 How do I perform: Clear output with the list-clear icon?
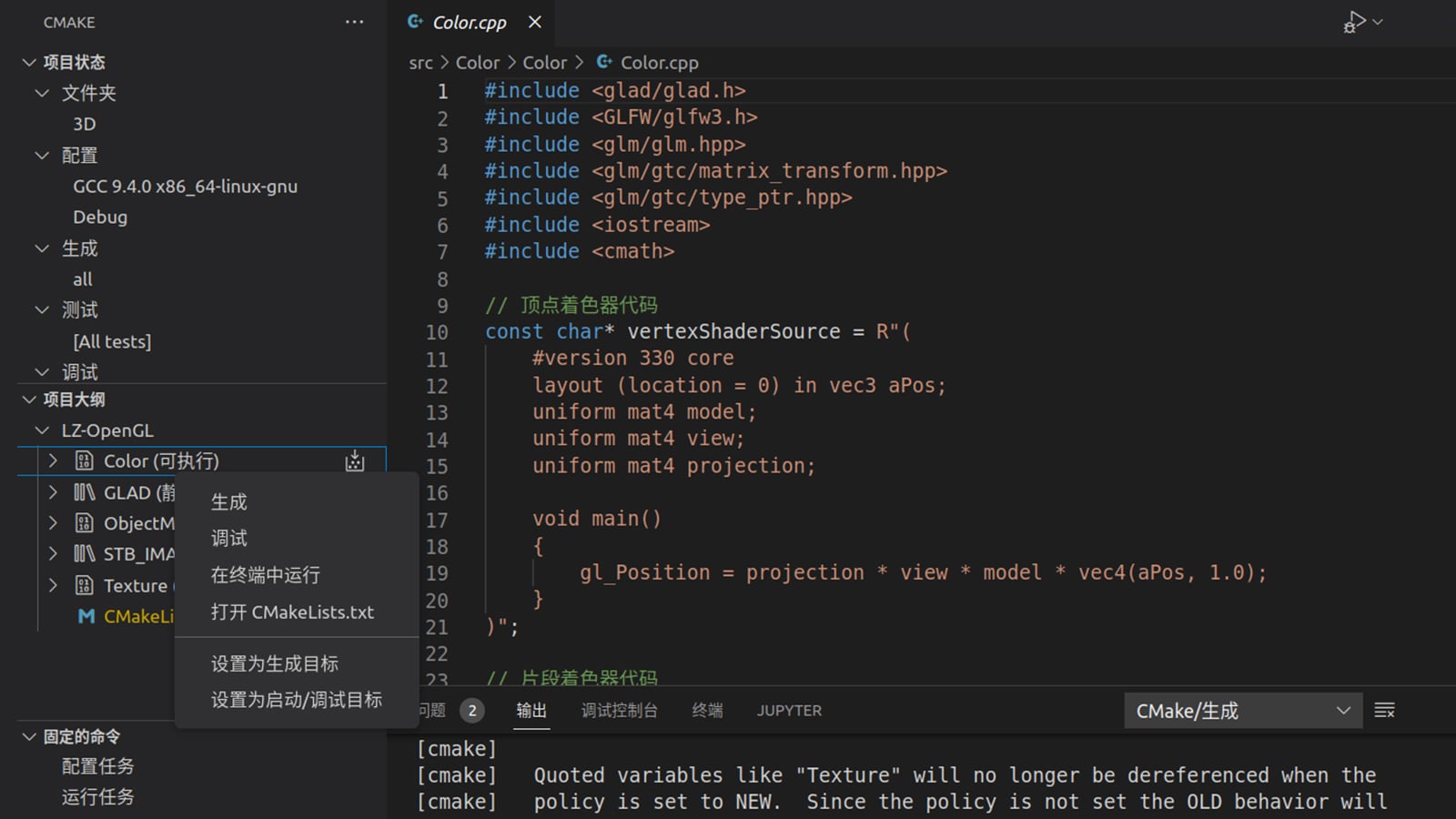point(1384,711)
